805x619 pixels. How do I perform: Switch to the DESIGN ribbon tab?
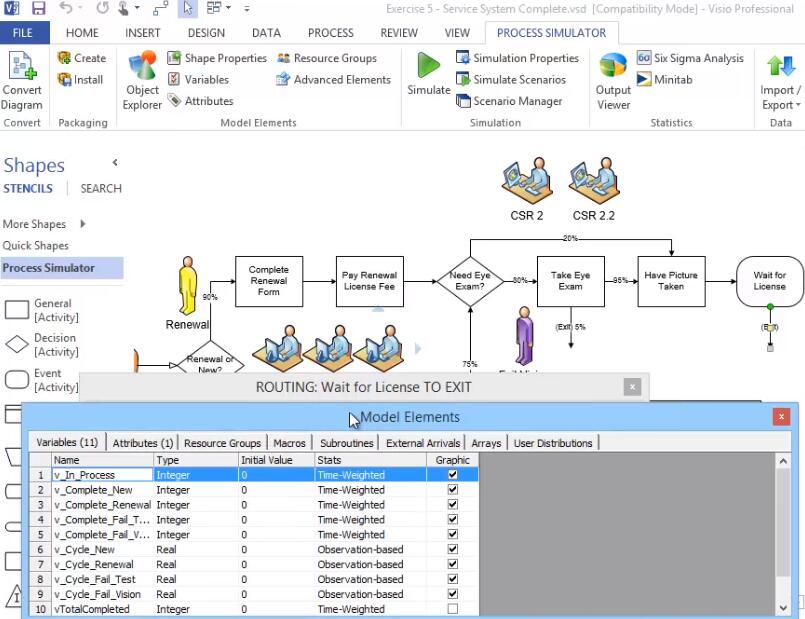click(206, 33)
